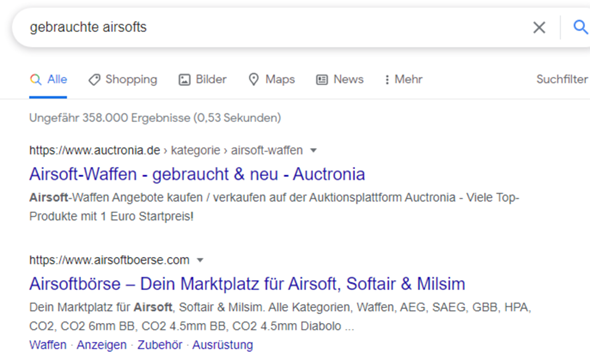This screenshot has height=361, width=590.
Task: Expand the arrow beside auctronia.de URL
Action: coord(313,151)
